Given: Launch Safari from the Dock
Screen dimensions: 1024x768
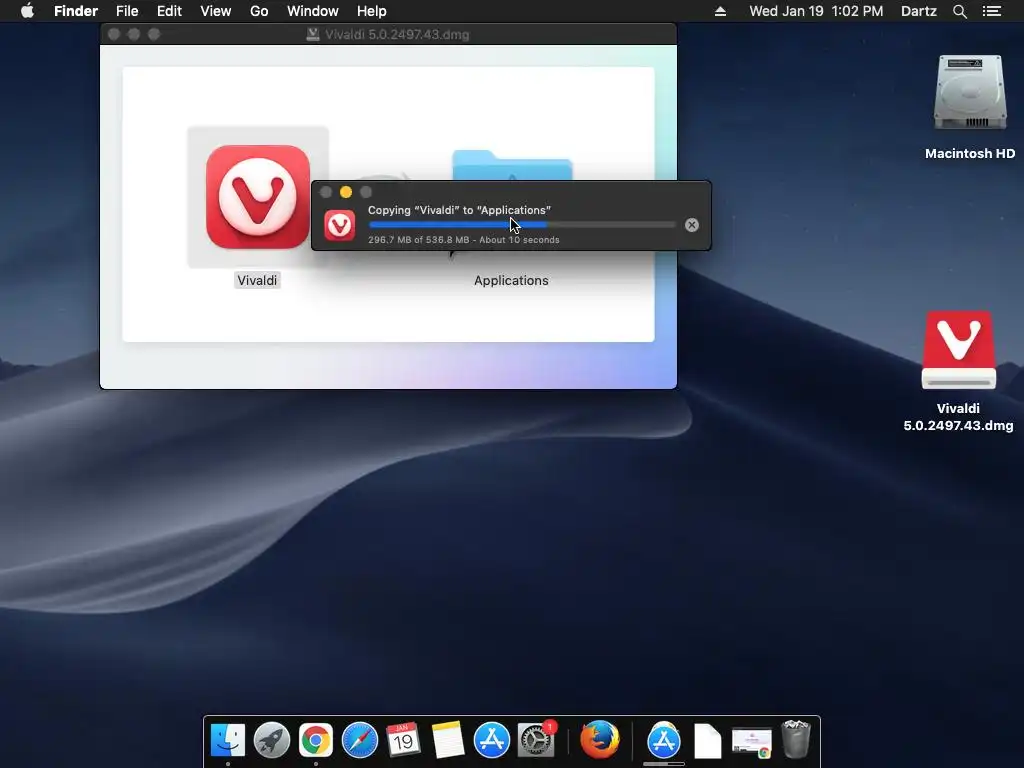Looking at the screenshot, I should click(360, 740).
